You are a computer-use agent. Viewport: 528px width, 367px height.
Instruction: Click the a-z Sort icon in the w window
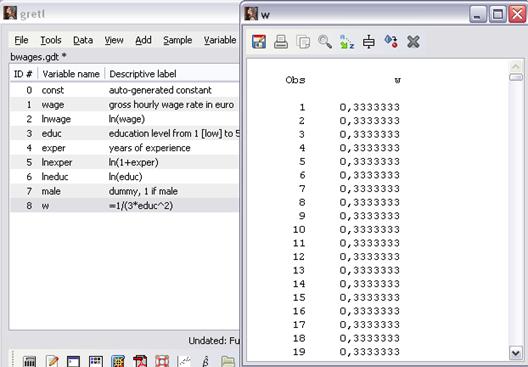pos(347,42)
